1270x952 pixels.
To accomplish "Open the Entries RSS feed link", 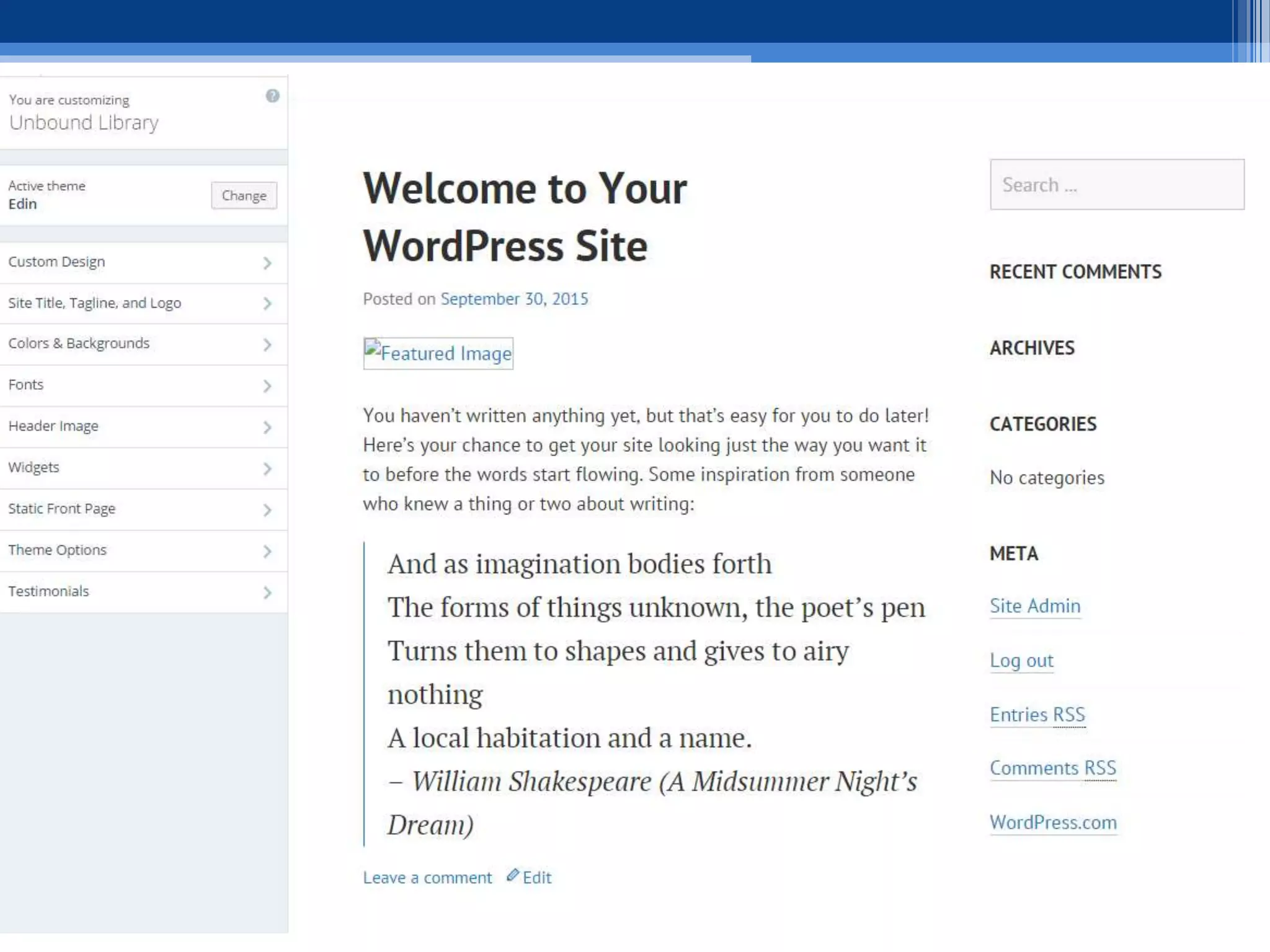I will [1037, 715].
